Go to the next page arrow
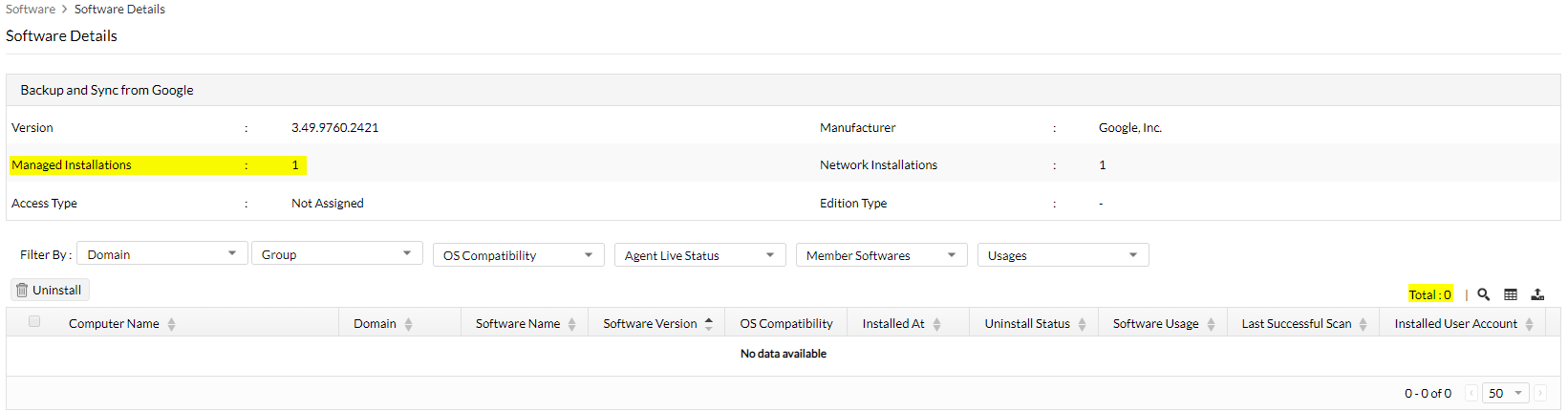The width and height of the screenshot is (1568, 412). click(x=1540, y=393)
